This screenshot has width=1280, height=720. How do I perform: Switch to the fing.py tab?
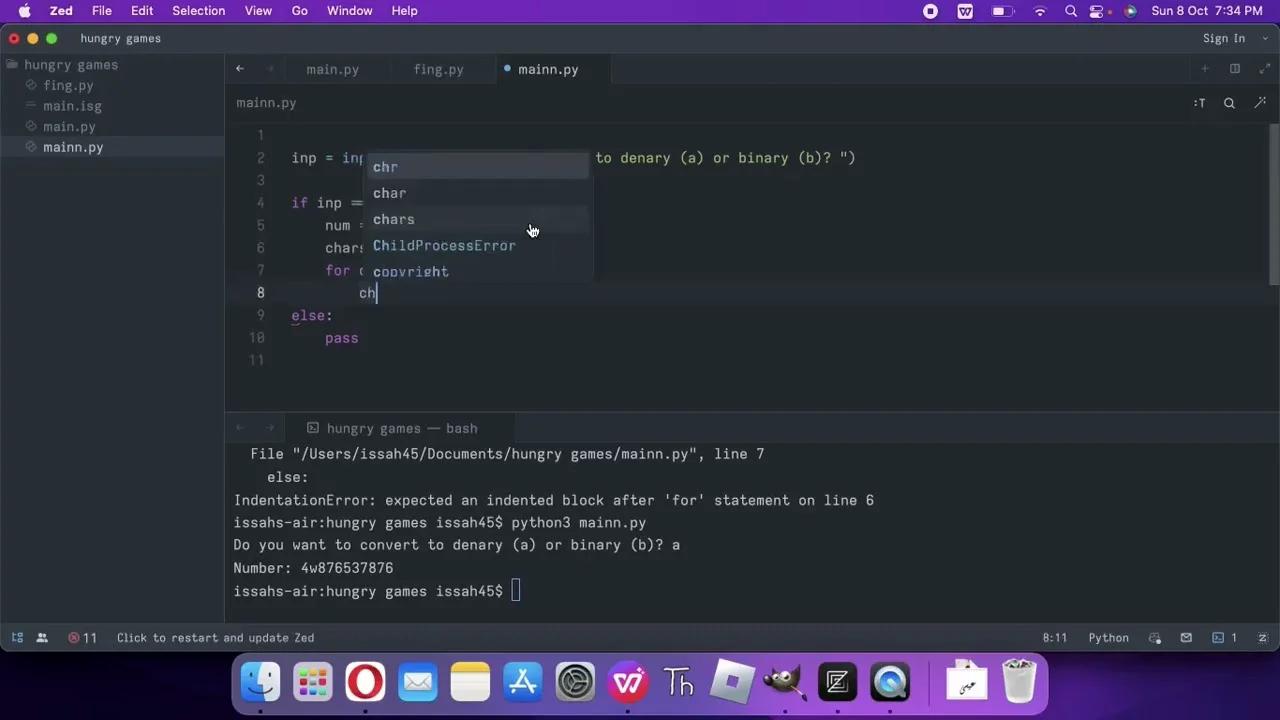(438, 70)
